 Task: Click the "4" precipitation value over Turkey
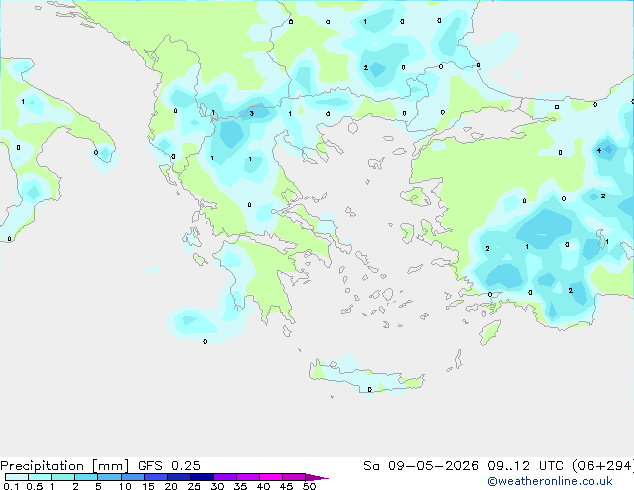click(599, 150)
